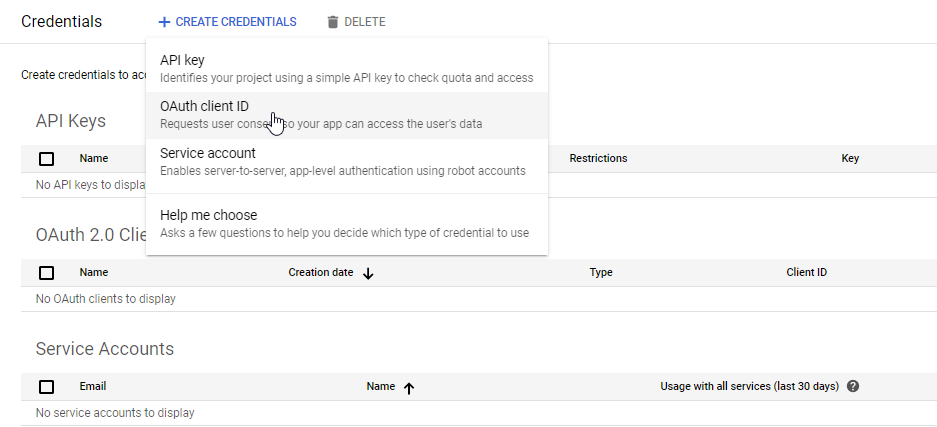
Task: Click the plus icon beside Create Credentials
Action: pyautogui.click(x=164, y=22)
